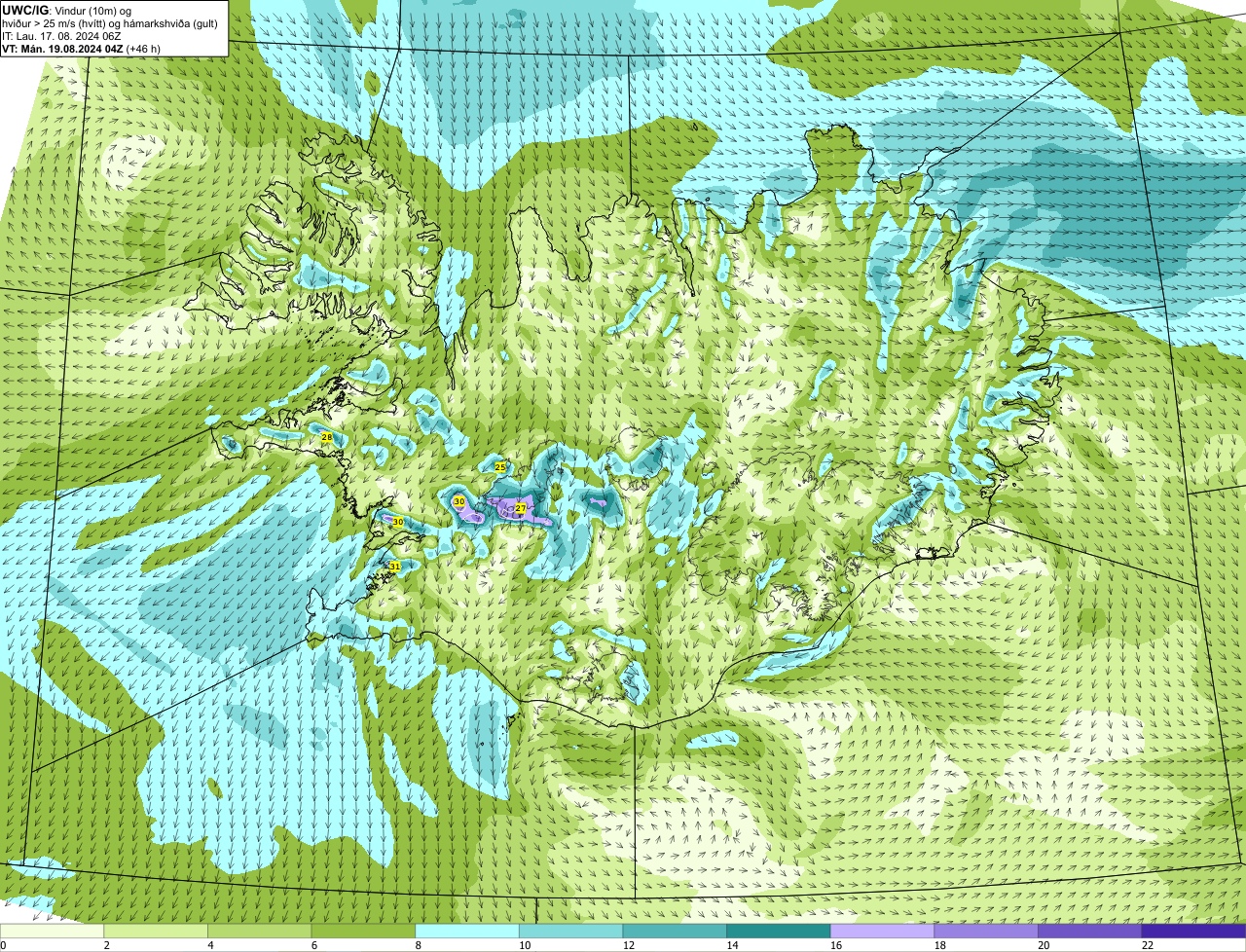Click the 20–22 m/s violet swatch
Image resolution: width=1246 pixels, height=952 pixels.
coord(1090,931)
